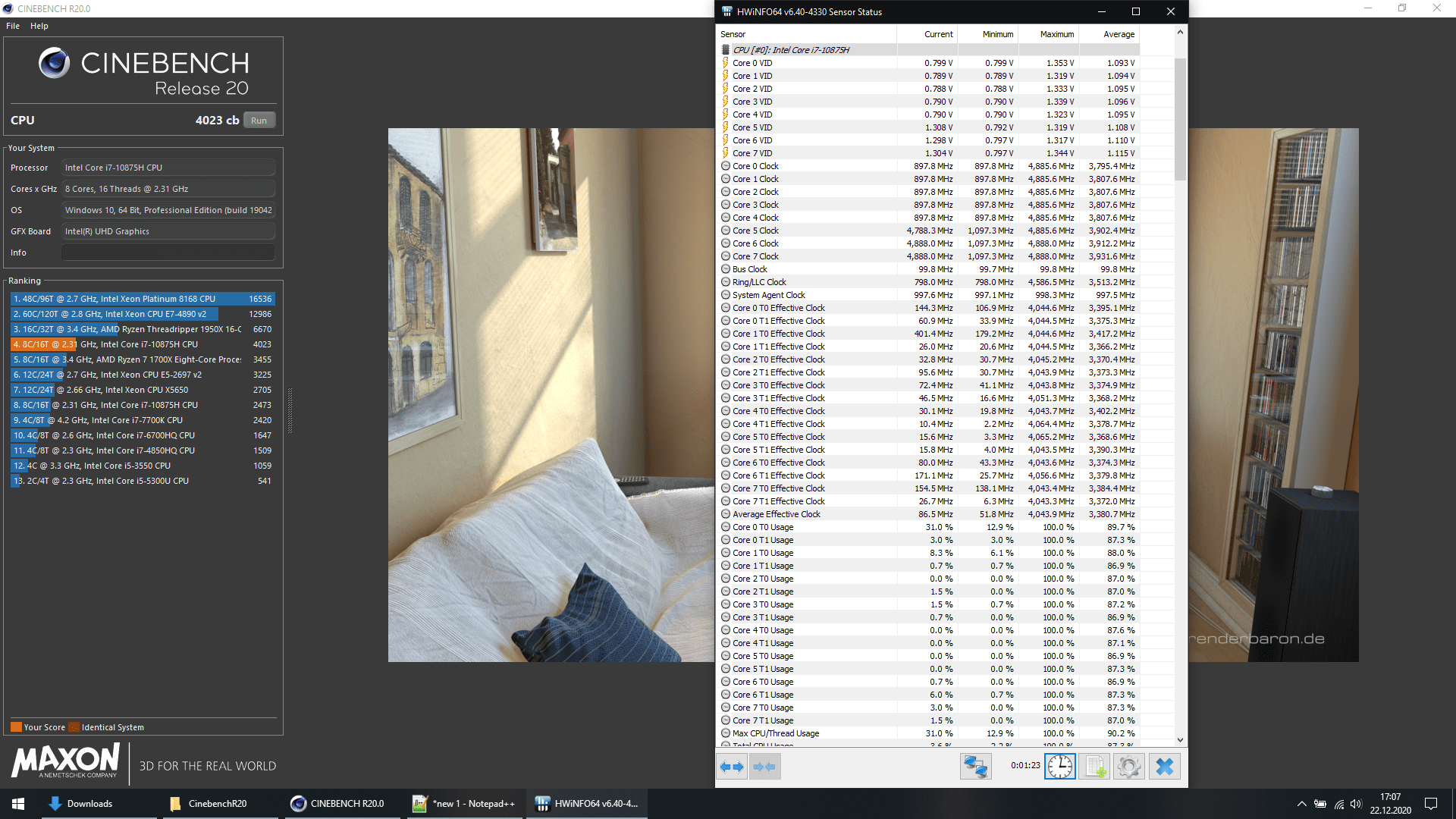Open the Cinebench Help menu
Image resolution: width=1456 pixels, height=819 pixels.
coord(39,26)
